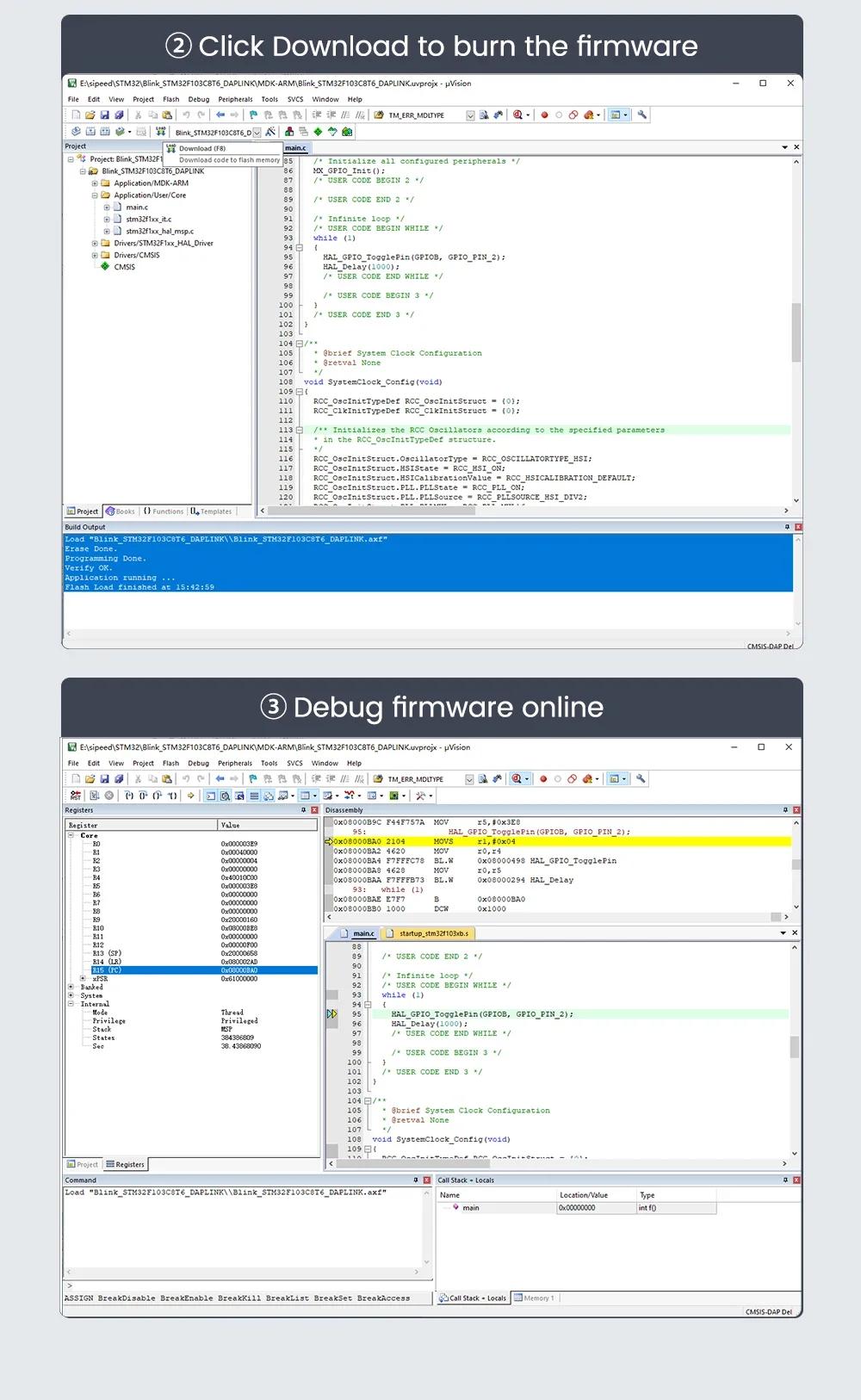Click the Step Into debug icon

click(129, 796)
